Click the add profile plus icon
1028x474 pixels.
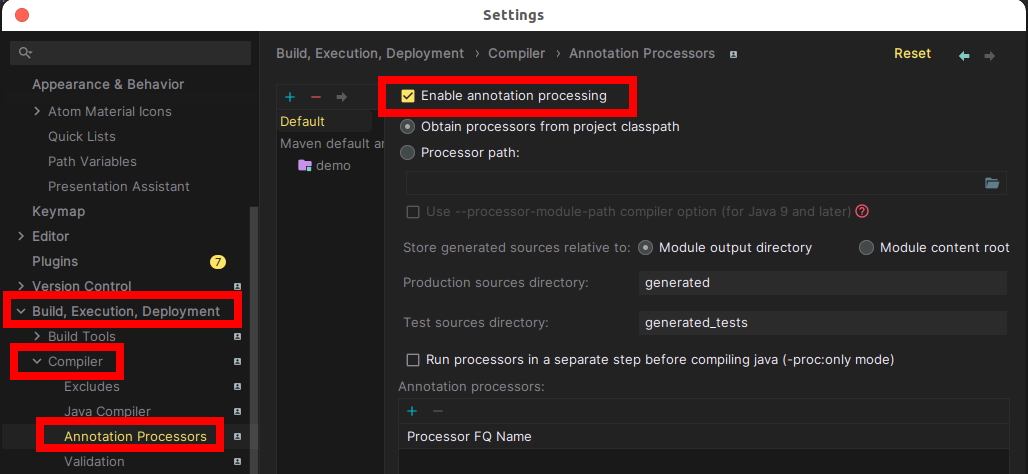(x=290, y=97)
